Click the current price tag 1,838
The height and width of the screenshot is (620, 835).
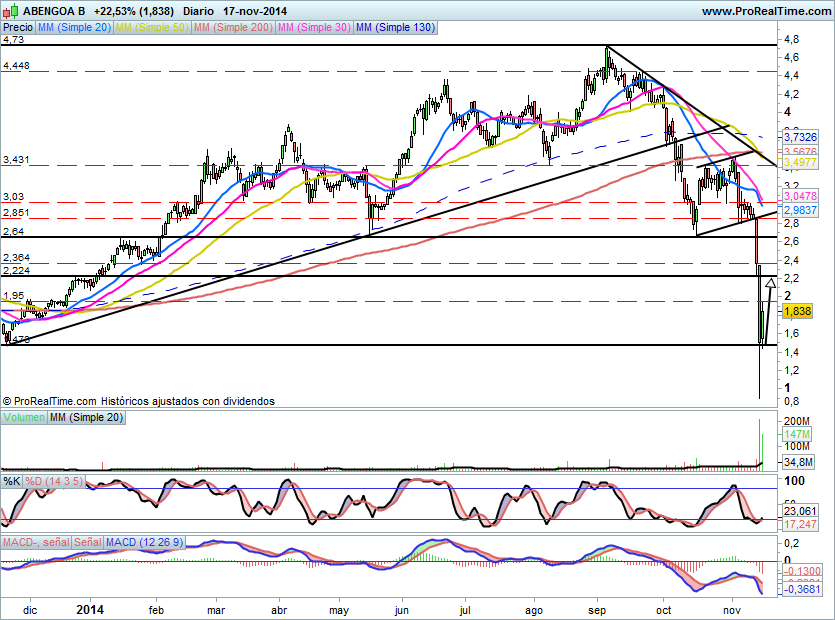797,311
